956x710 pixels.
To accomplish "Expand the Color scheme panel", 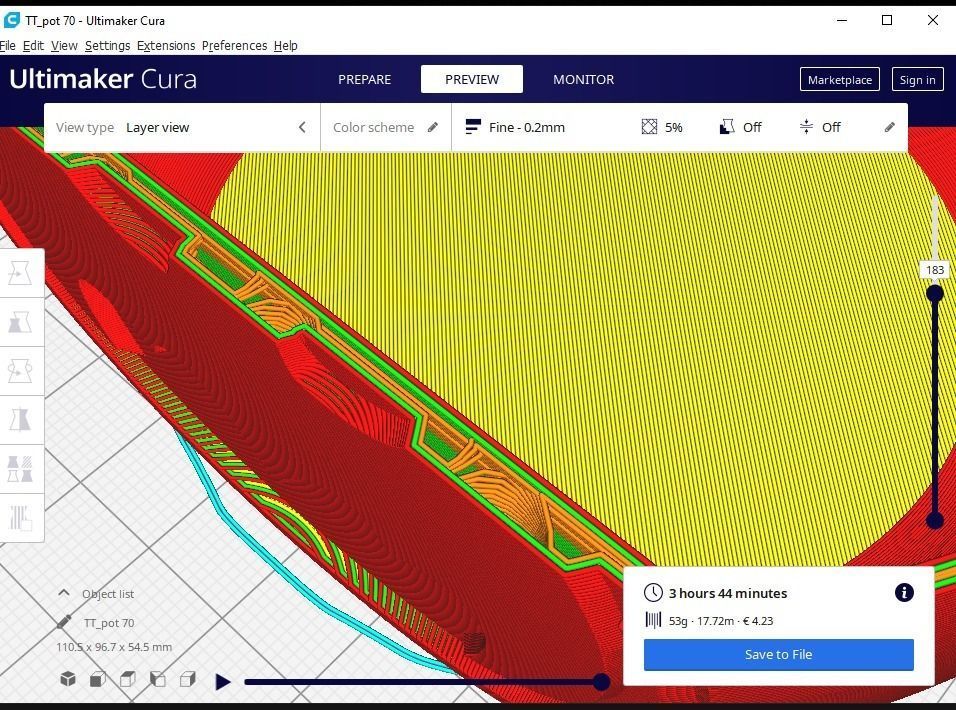I will point(385,127).
